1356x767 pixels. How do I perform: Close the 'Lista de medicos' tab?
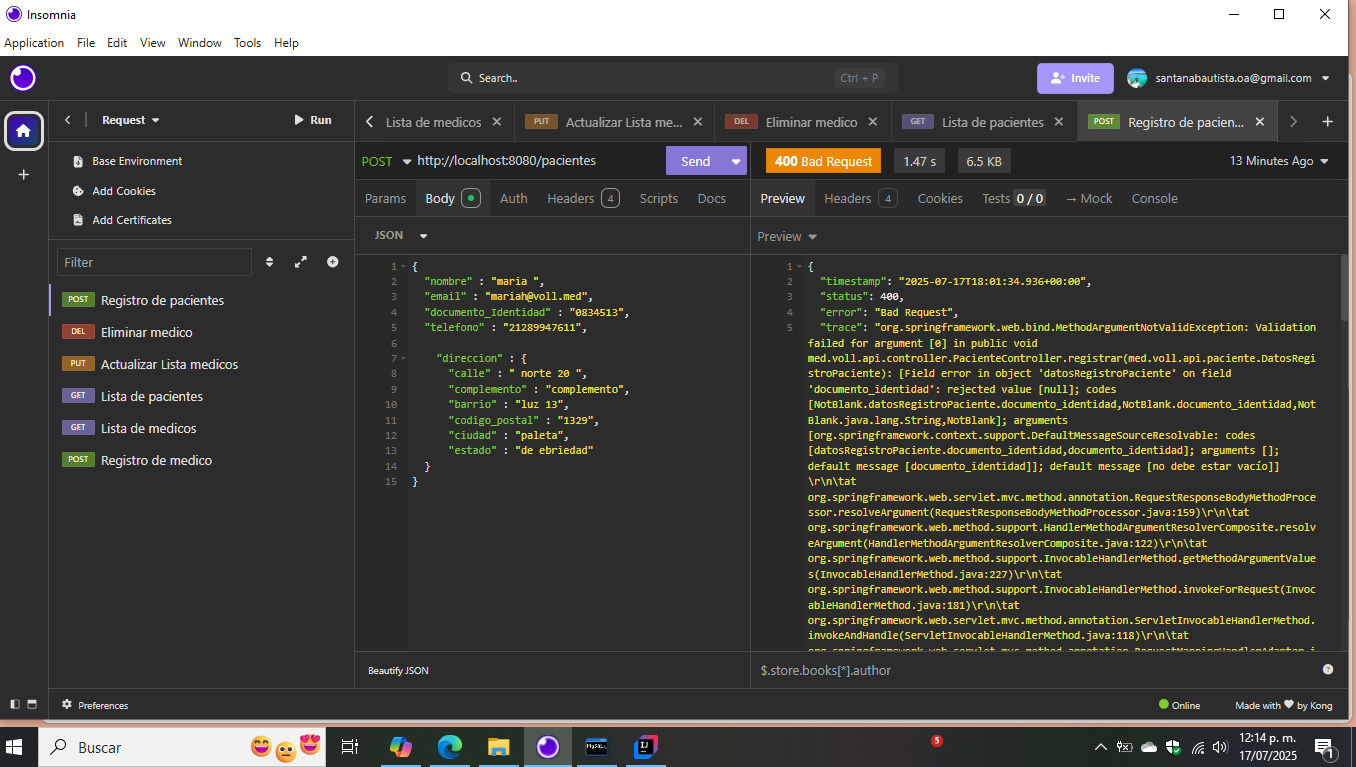(x=497, y=122)
